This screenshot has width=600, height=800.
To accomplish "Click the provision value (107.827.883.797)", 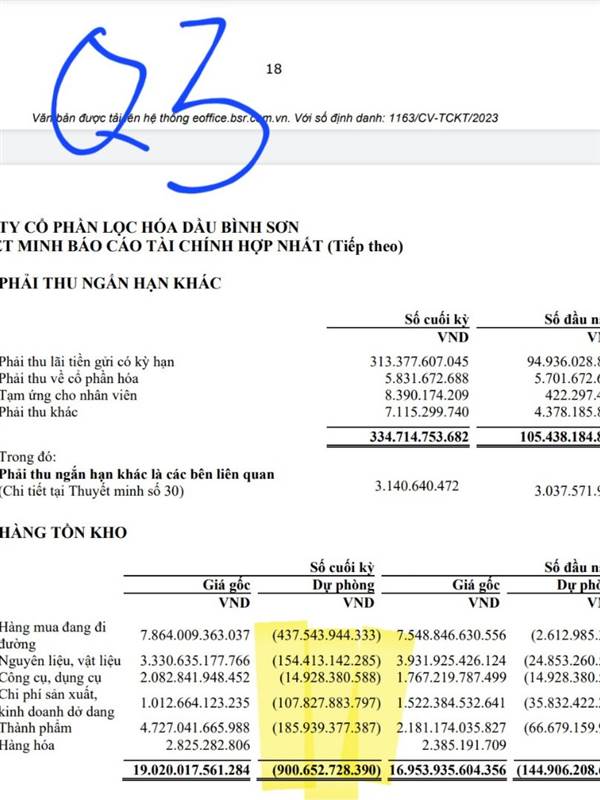I will pos(327,703).
